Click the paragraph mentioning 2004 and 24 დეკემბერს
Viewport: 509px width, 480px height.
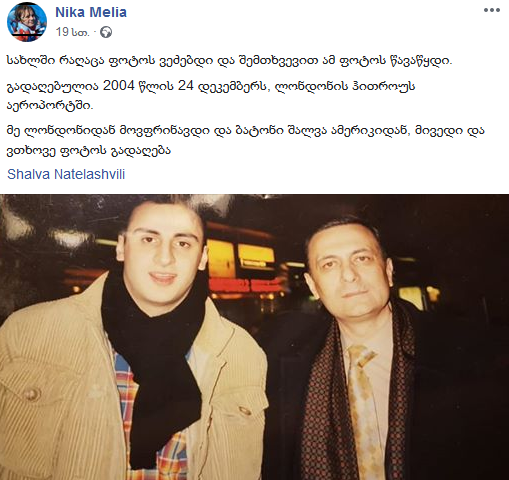click(x=211, y=96)
